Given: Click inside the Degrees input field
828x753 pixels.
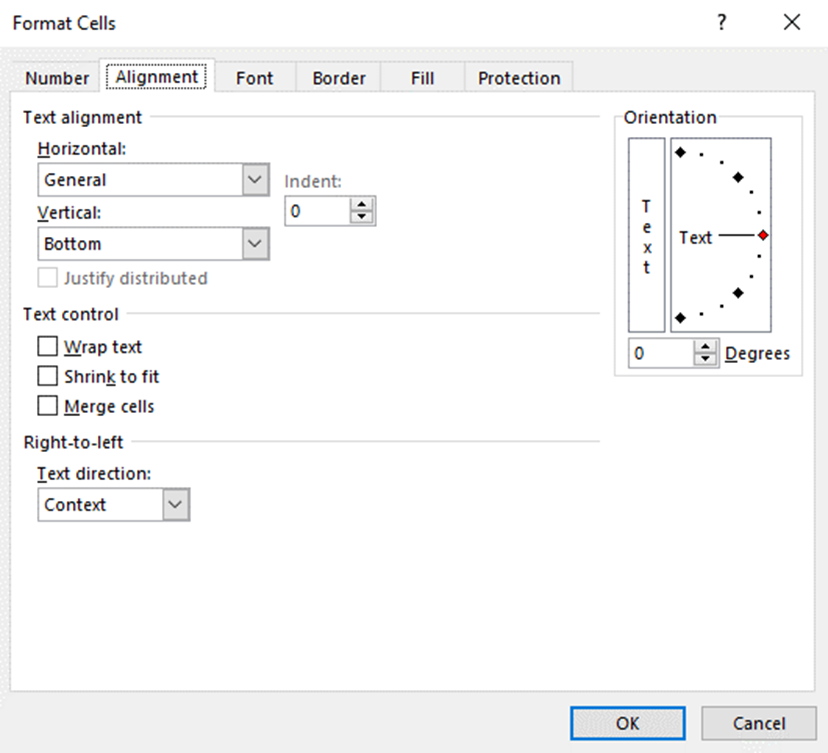Looking at the screenshot, I should [660, 353].
